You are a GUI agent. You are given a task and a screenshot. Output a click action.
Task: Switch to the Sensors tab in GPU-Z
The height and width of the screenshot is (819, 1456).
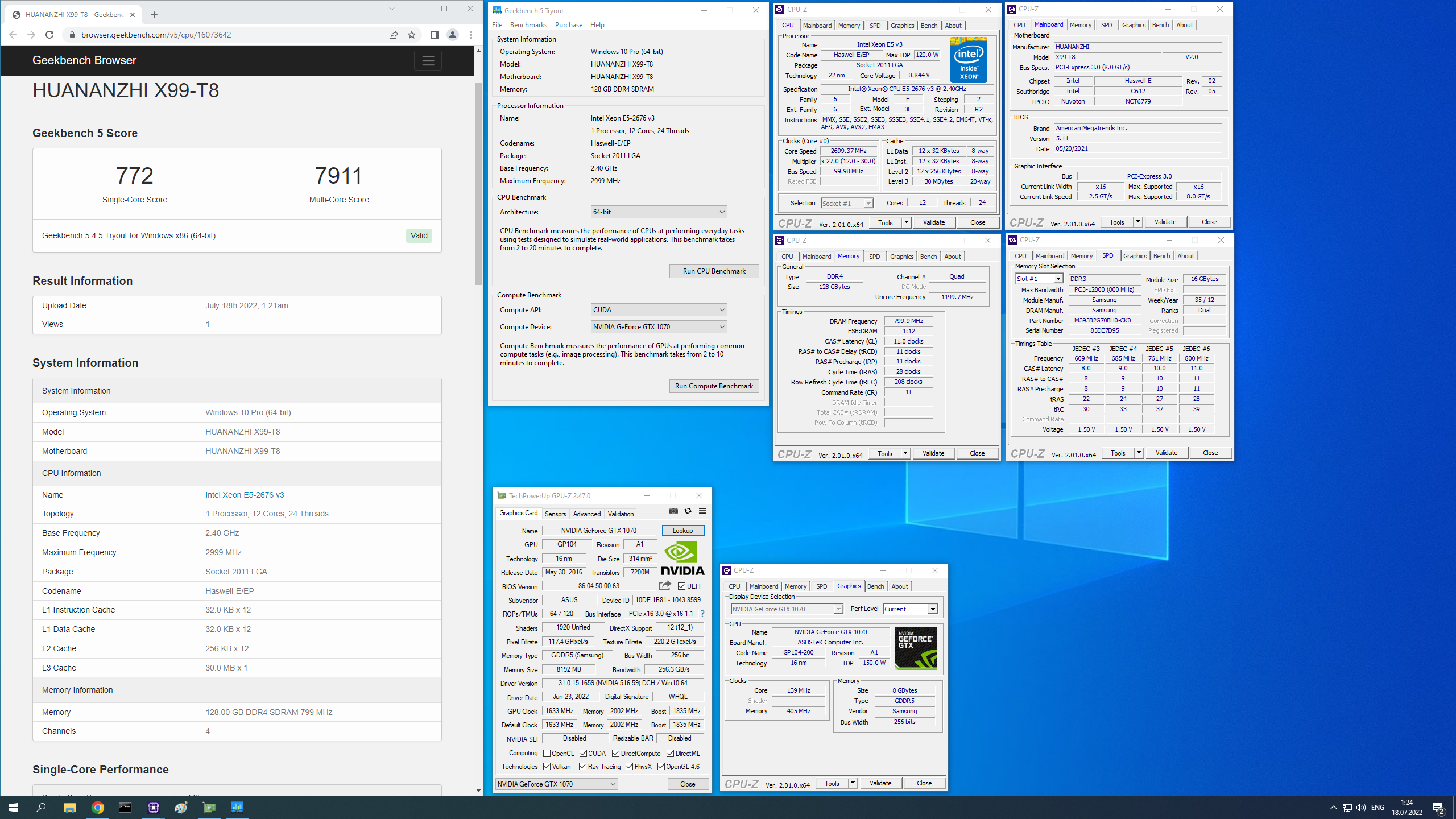pyautogui.click(x=555, y=514)
